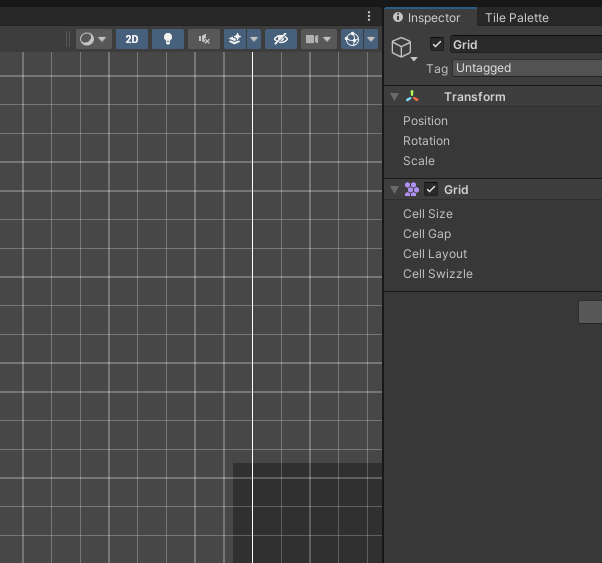Click the Add Component button edge
Image resolution: width=602 pixels, height=563 pixels.
590,312
